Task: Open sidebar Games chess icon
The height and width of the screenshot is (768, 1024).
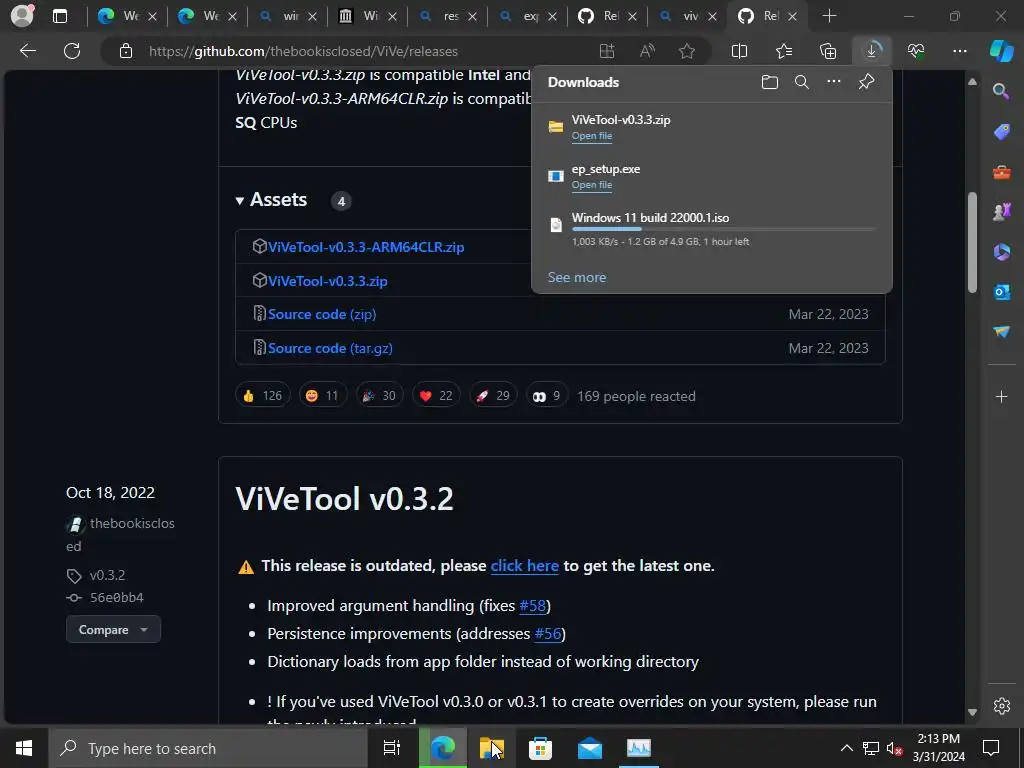Action: (x=1001, y=212)
